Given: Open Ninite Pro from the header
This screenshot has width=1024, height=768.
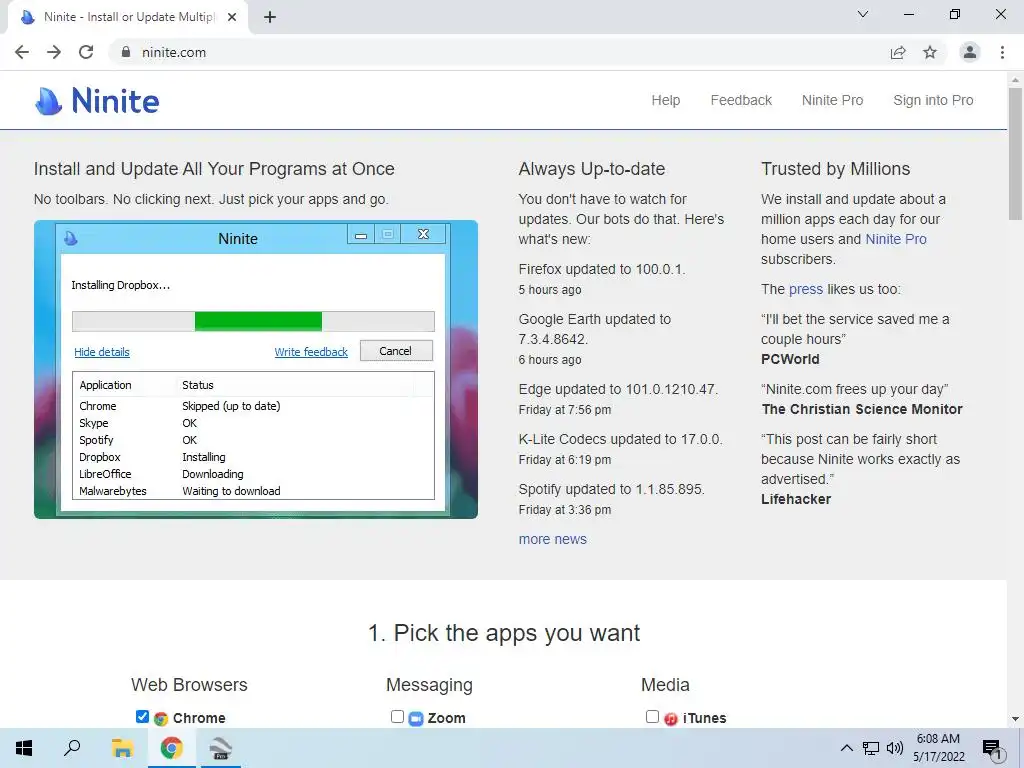Looking at the screenshot, I should tap(833, 101).
